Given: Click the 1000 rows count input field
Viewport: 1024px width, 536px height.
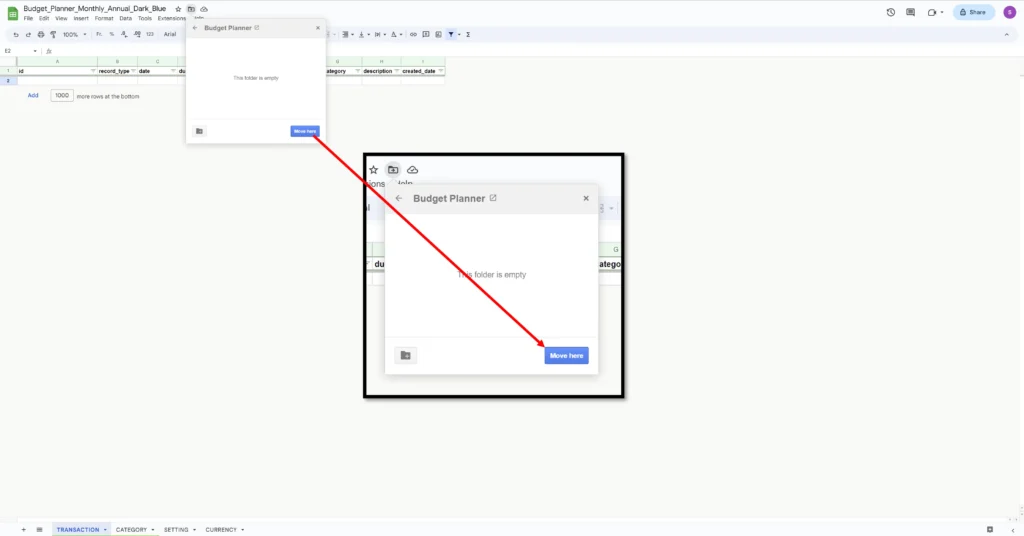Looking at the screenshot, I should click(x=62, y=96).
